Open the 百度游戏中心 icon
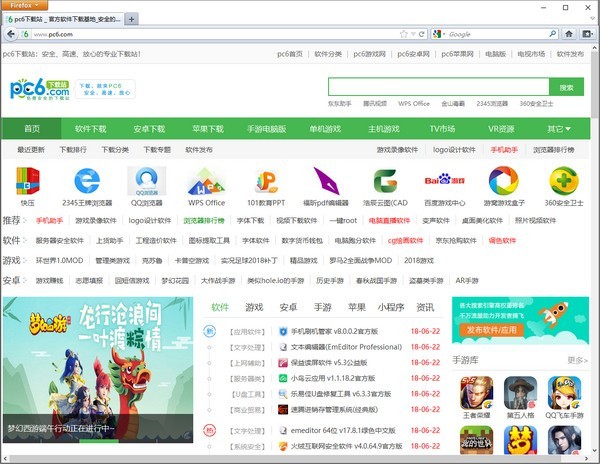The width and height of the screenshot is (600, 464). 445,180
